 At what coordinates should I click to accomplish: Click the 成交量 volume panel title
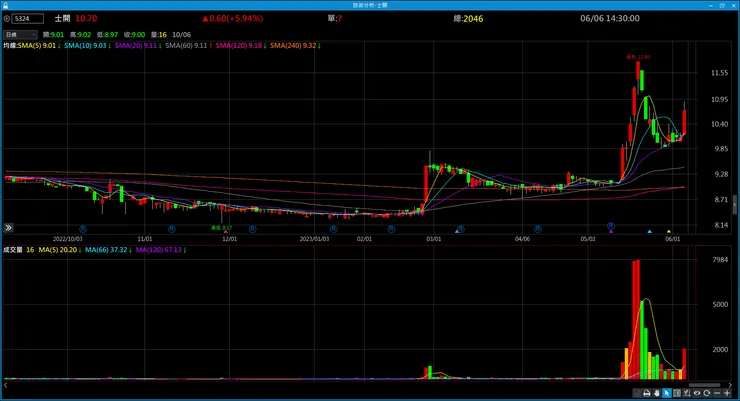(x=13, y=250)
